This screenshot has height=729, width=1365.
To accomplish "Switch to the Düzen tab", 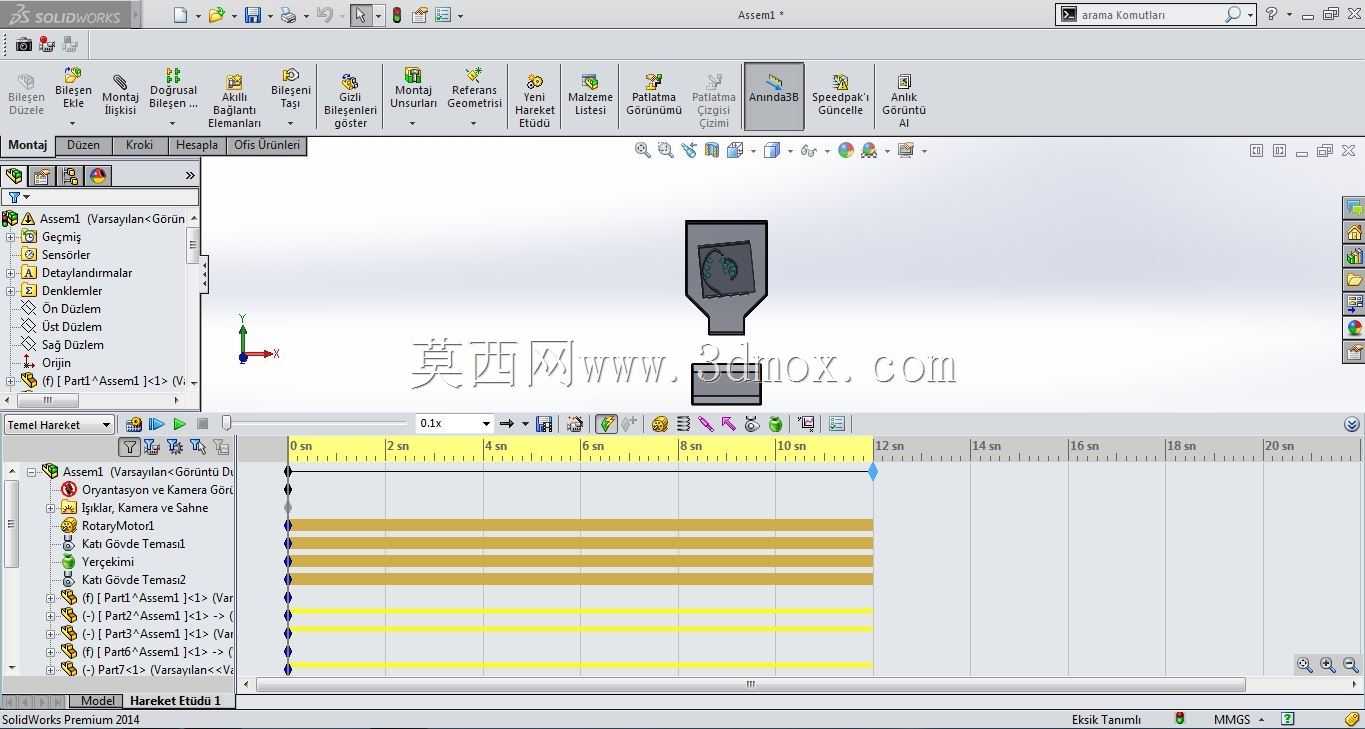I will [83, 145].
